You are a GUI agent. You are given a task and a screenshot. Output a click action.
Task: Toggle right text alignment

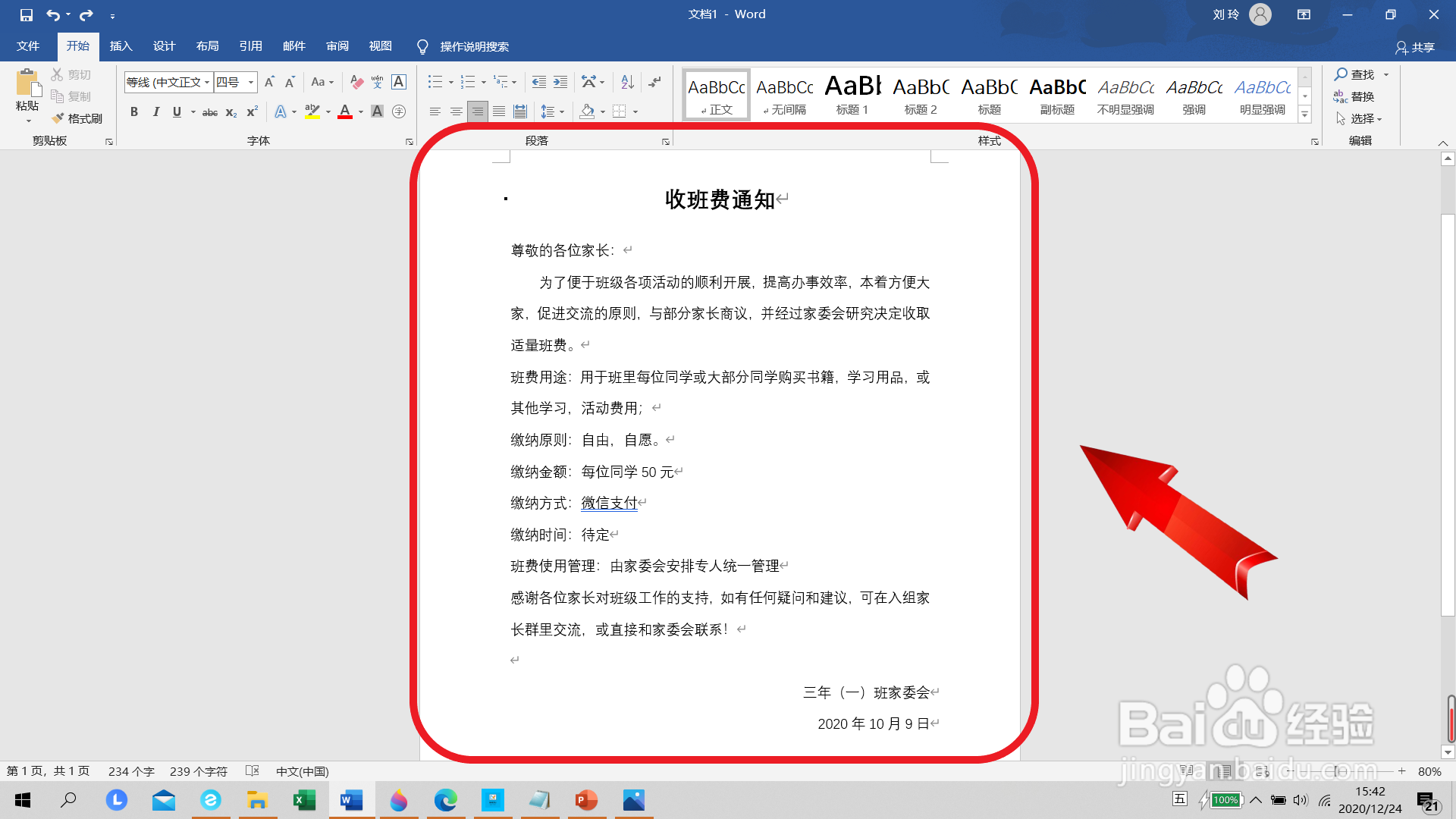[x=477, y=112]
